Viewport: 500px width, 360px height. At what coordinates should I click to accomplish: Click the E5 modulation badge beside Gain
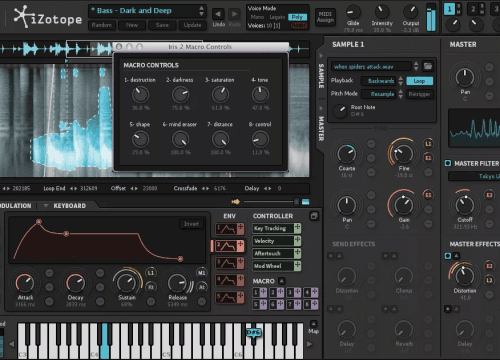(428, 195)
